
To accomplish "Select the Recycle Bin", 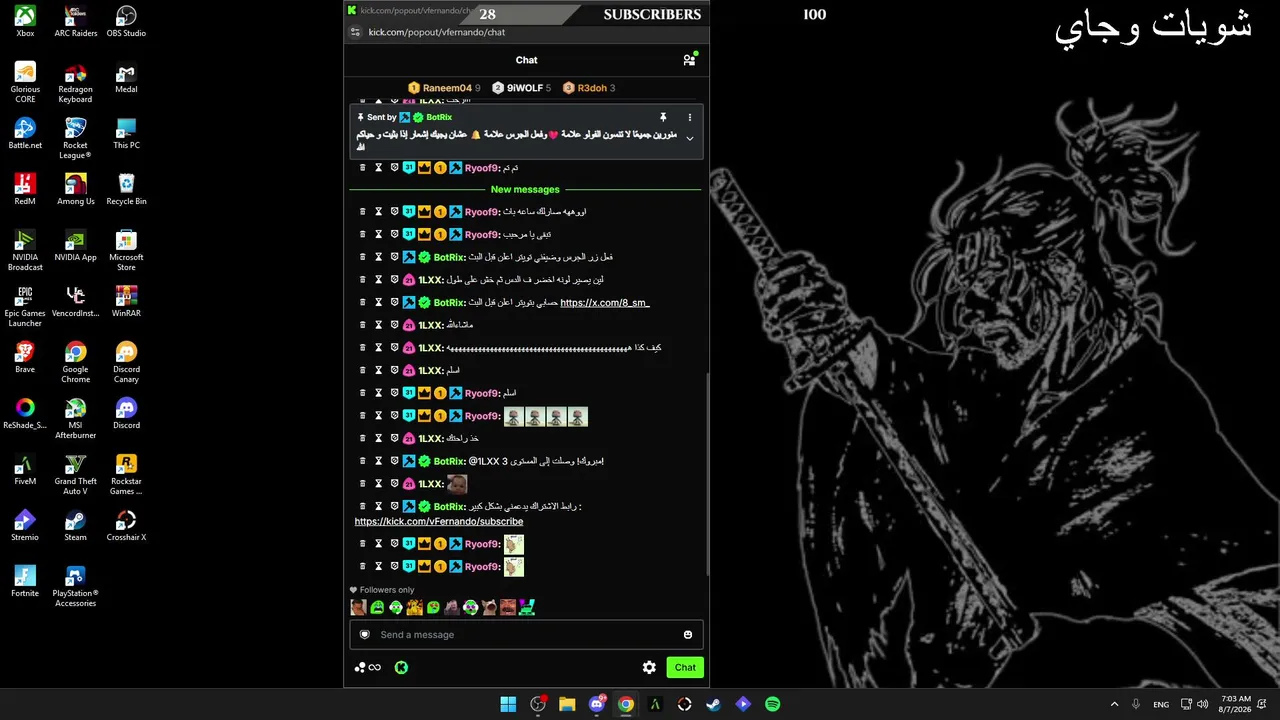I will 126,189.
